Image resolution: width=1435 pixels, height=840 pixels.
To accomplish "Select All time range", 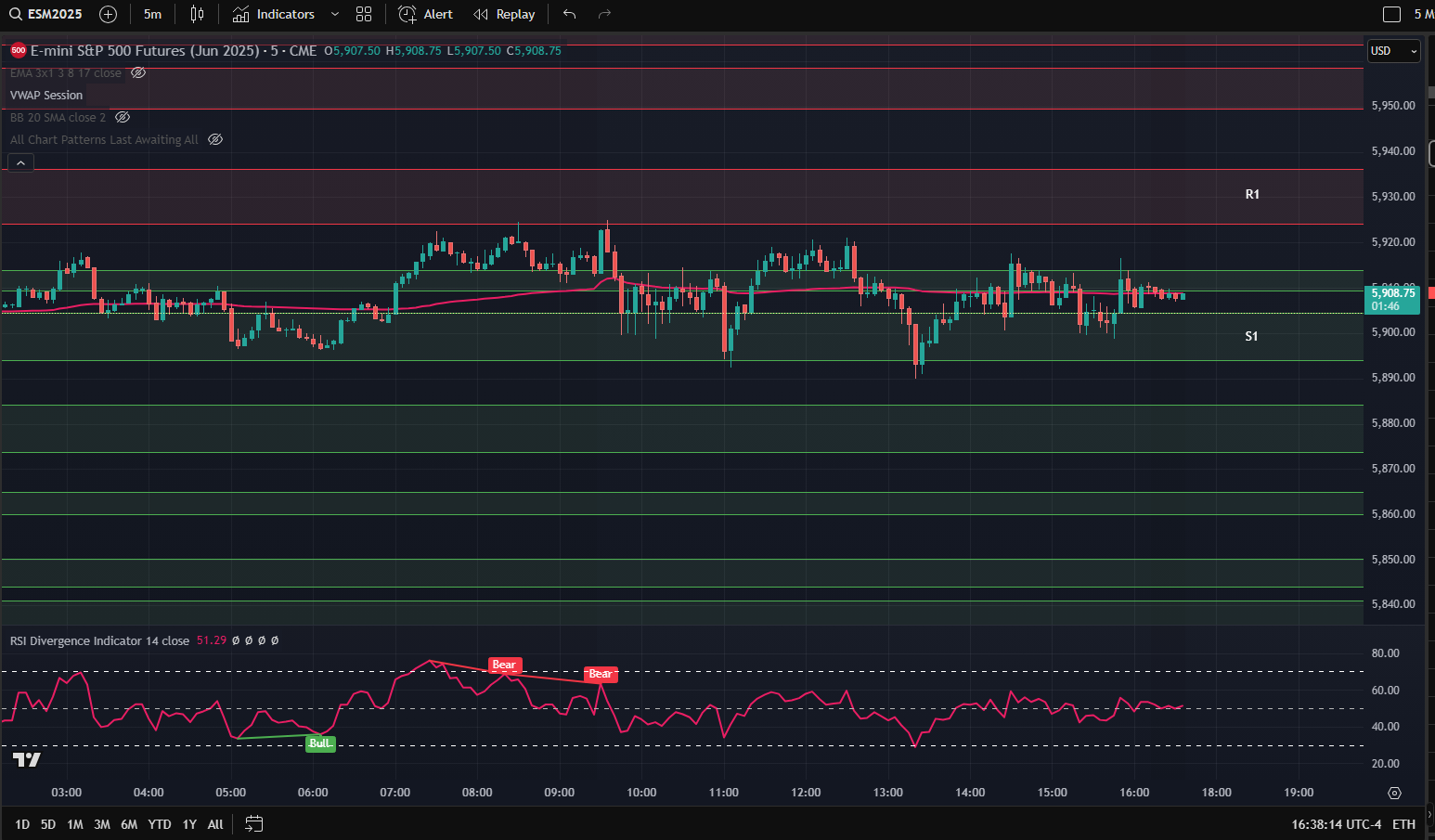I will (215, 824).
